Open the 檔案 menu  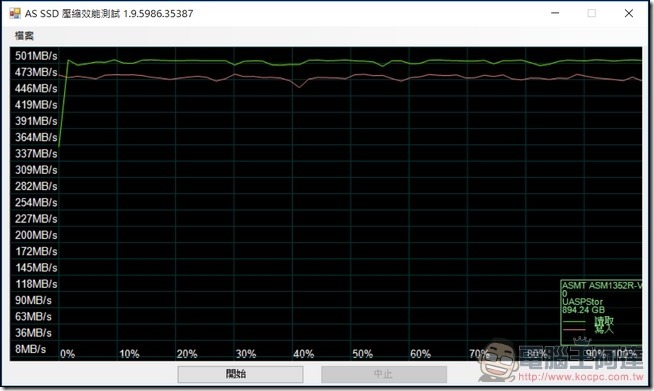[x=24, y=36]
